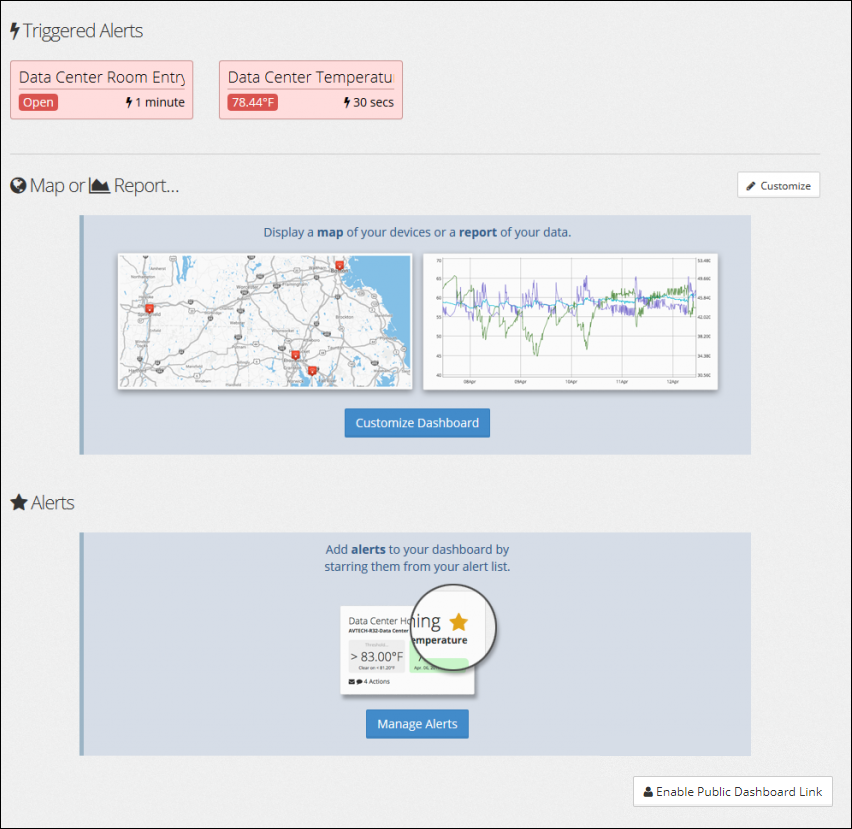The image size is (852, 829).
Task: Open the 'Data Center Room Entry' alert card
Action: [x=101, y=89]
